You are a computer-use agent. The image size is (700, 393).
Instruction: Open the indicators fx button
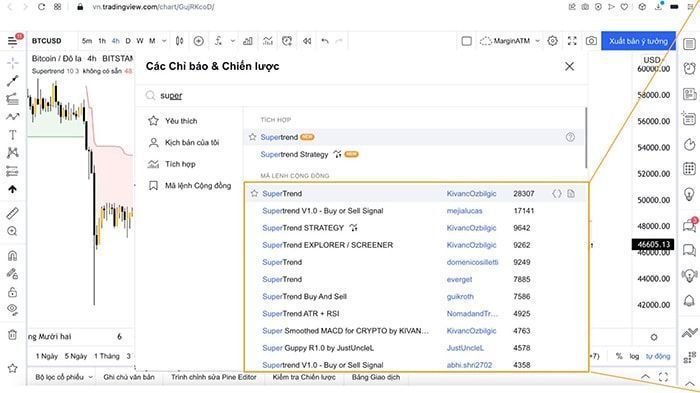pyautogui.click(x=218, y=41)
